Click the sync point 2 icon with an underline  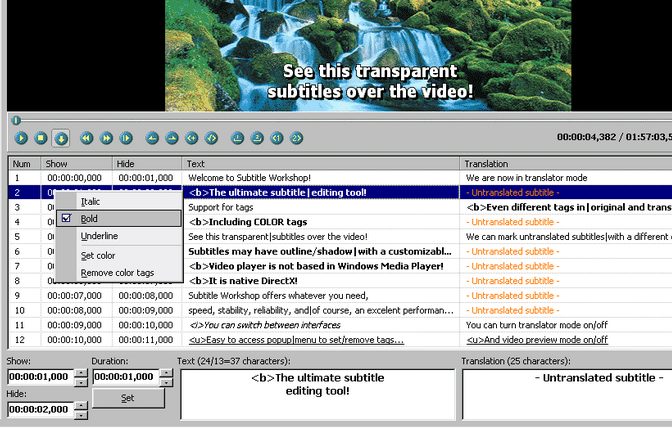(257, 138)
